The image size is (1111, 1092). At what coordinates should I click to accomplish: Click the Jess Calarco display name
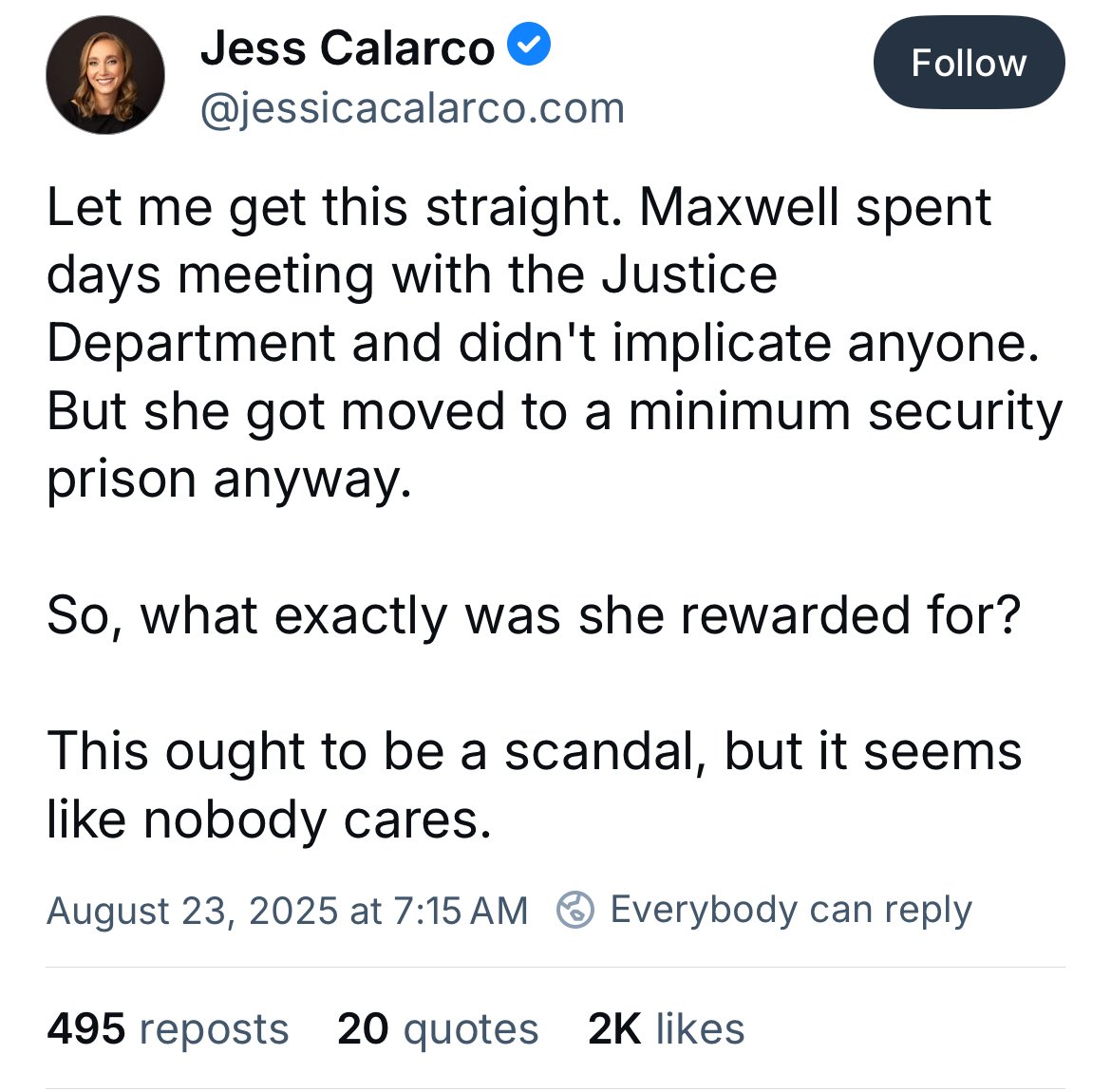pyautogui.click(x=348, y=48)
